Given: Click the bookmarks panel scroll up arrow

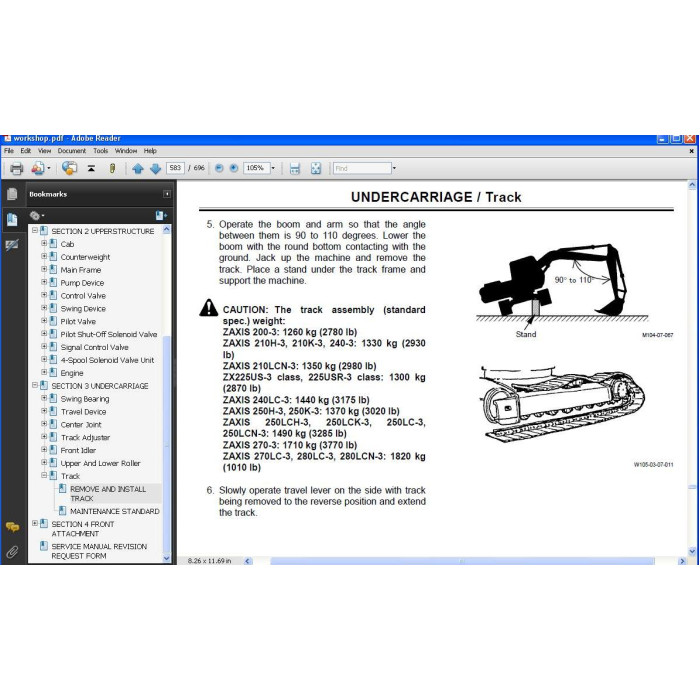Looking at the screenshot, I should click(167, 230).
